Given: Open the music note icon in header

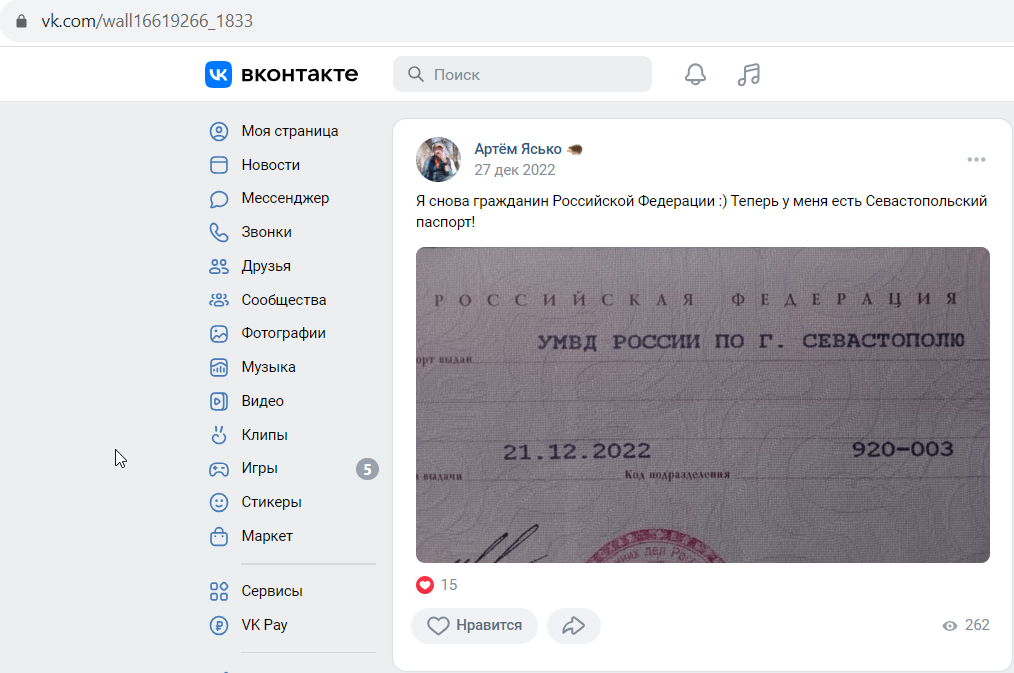Looking at the screenshot, I should click(749, 74).
